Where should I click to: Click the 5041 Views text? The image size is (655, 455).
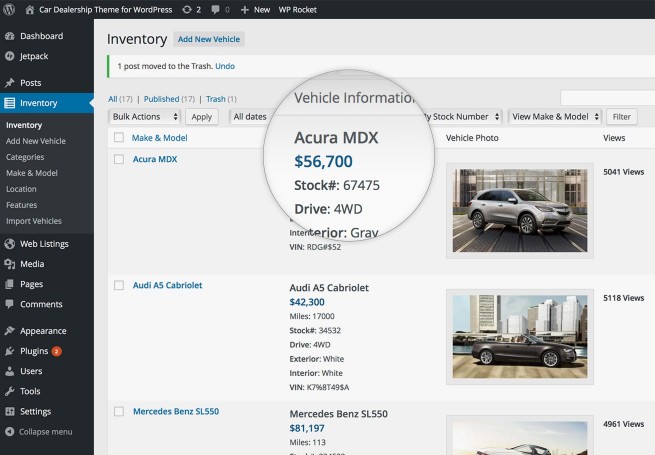coord(624,172)
